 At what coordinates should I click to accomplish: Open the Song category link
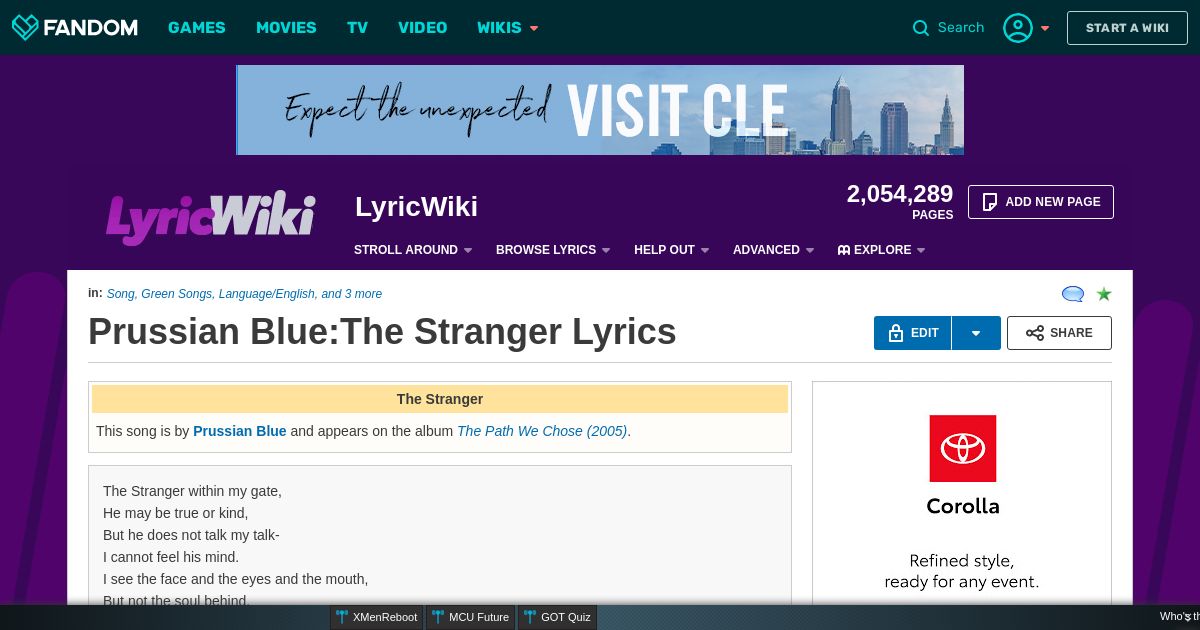tap(120, 294)
